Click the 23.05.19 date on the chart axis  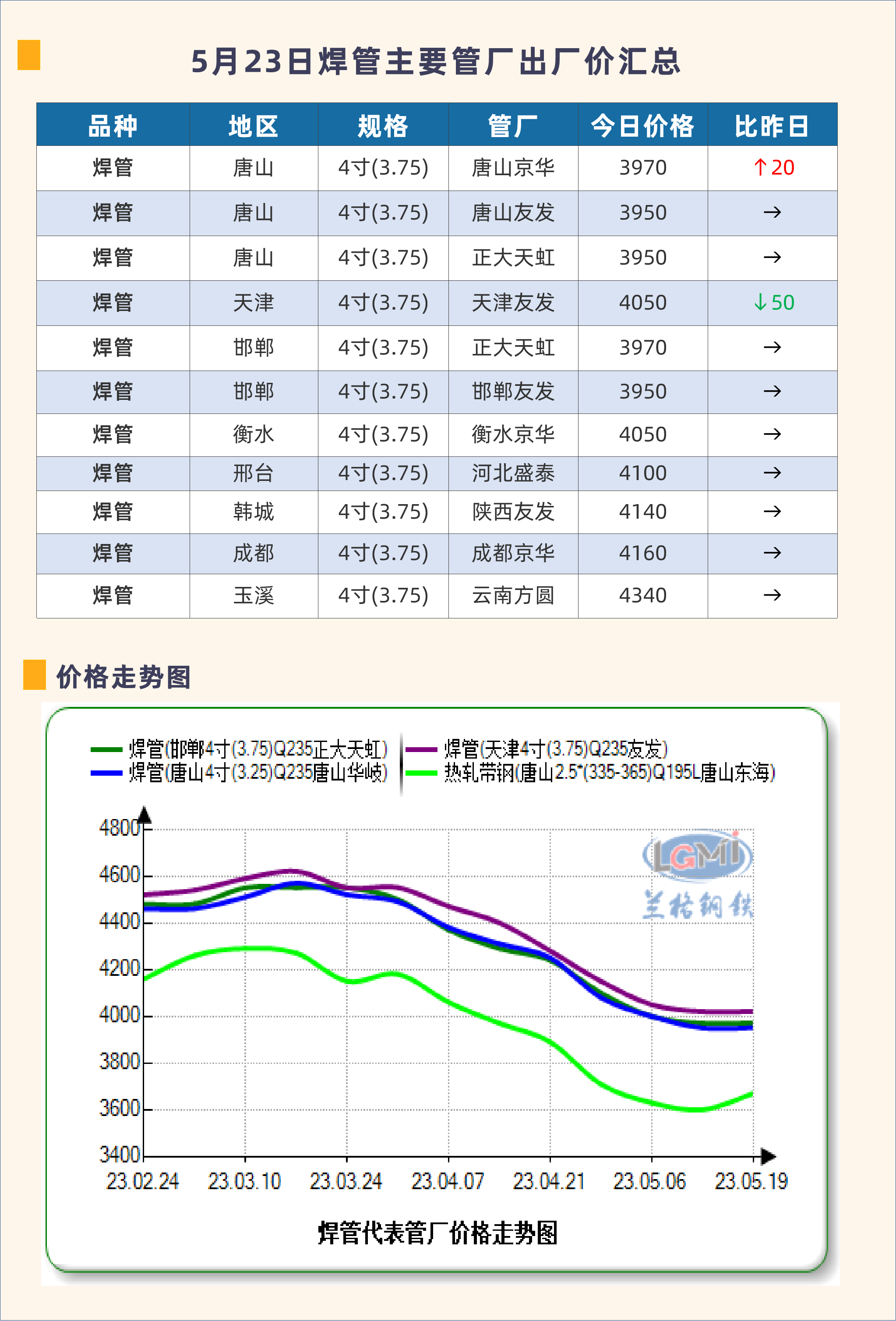tap(751, 1181)
